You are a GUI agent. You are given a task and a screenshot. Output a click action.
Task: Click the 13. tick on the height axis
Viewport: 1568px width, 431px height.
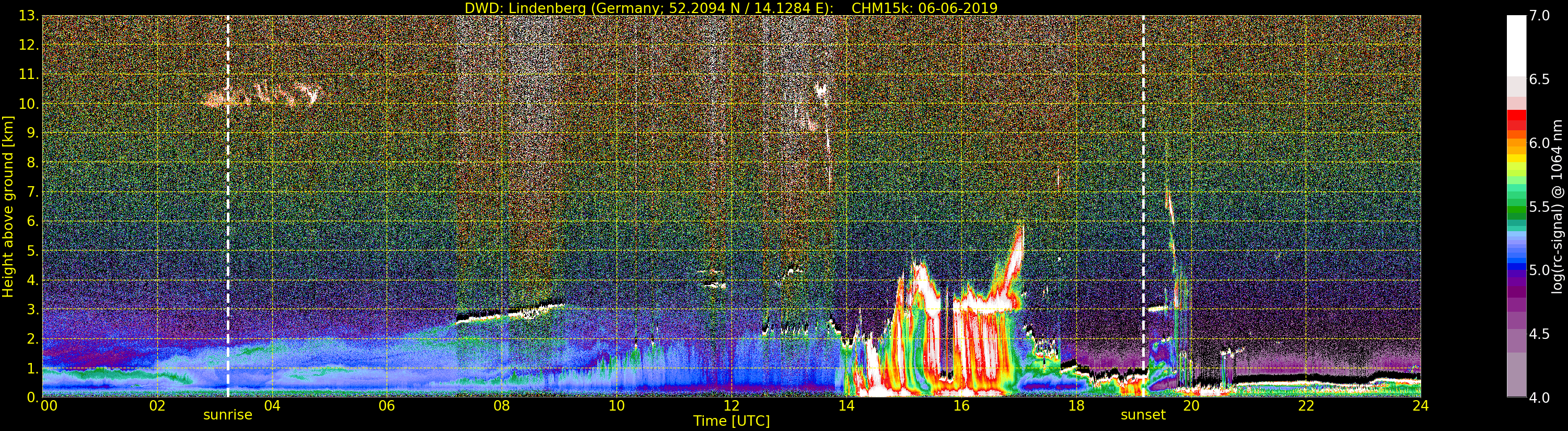pyautogui.click(x=29, y=16)
